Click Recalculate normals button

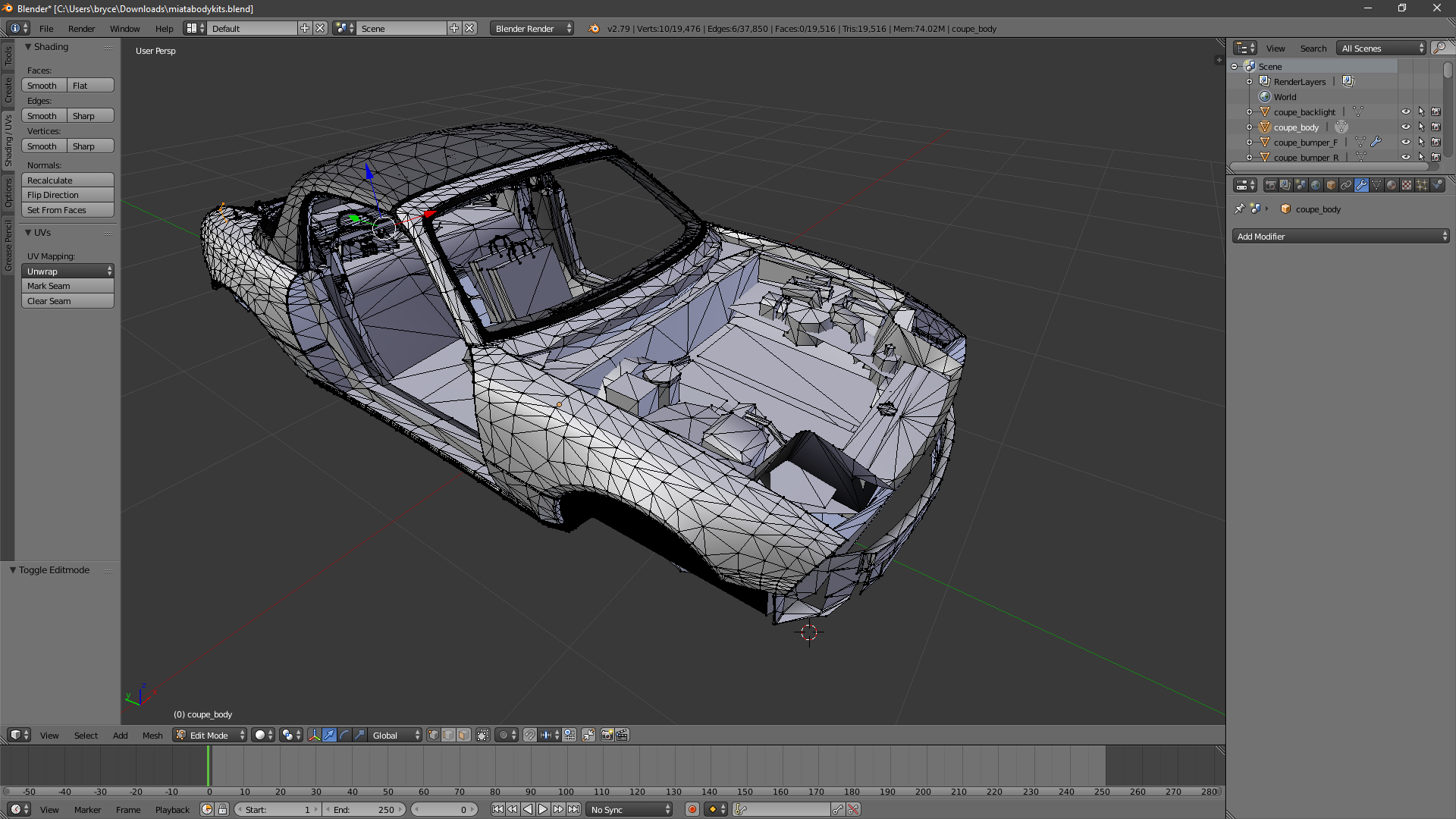coord(67,180)
